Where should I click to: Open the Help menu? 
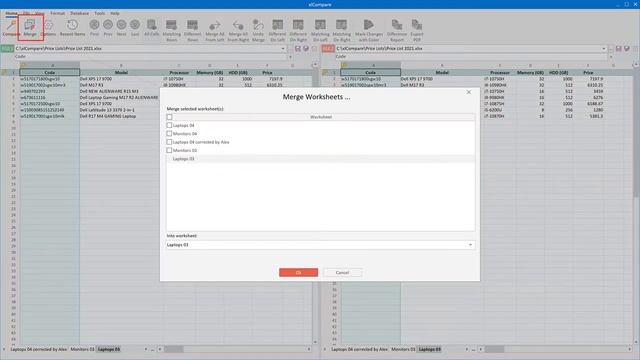tap(115, 13)
